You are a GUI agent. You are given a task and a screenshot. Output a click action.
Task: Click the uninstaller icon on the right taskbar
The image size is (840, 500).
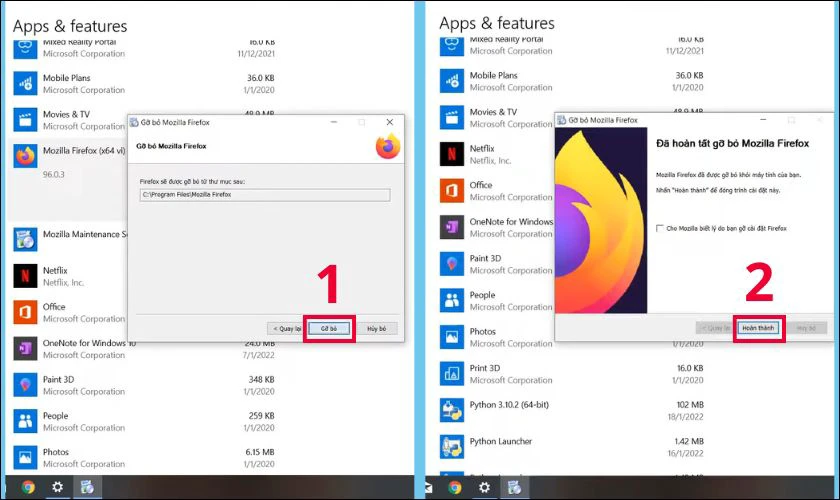point(514,487)
